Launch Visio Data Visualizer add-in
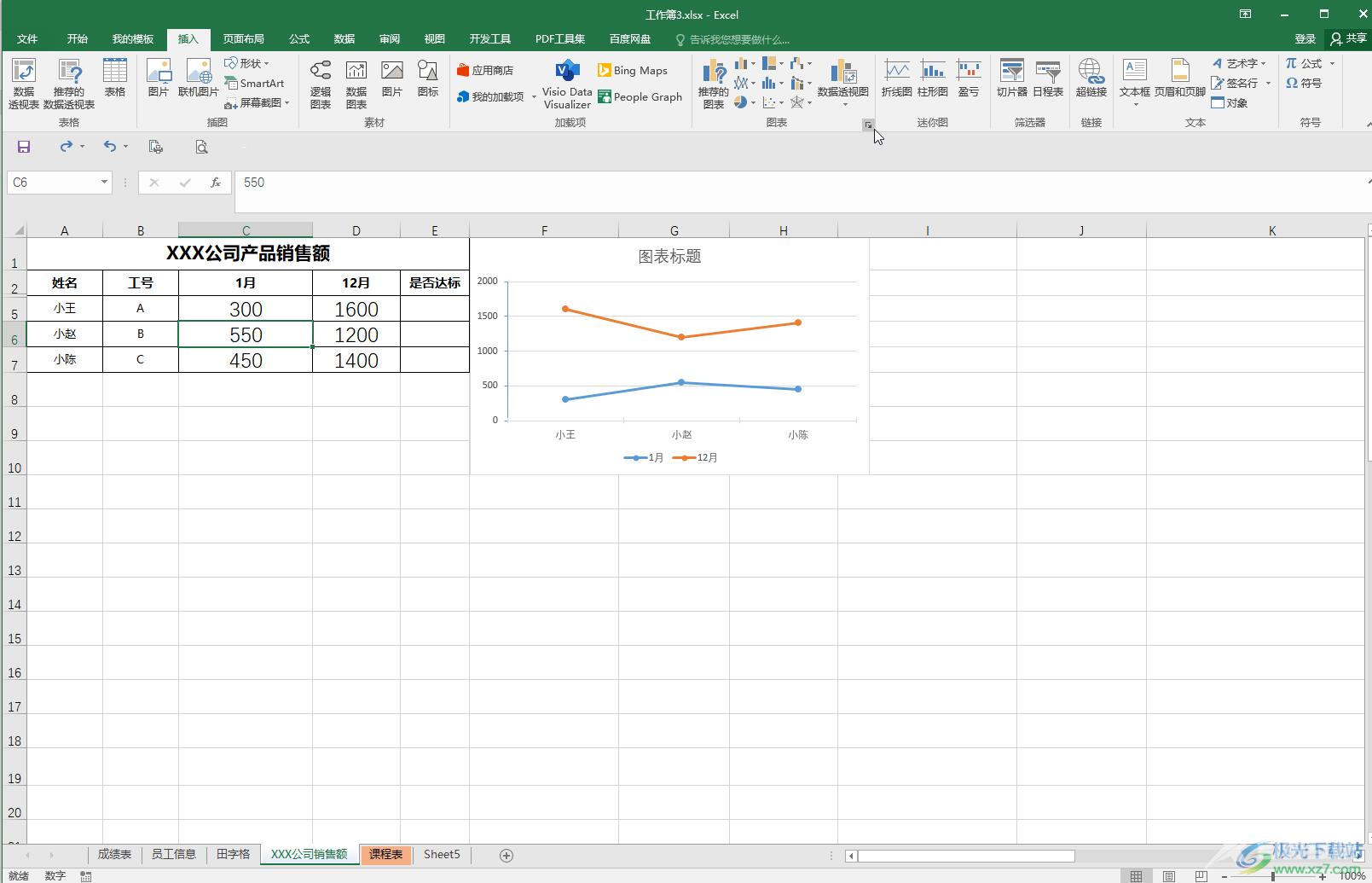 (x=567, y=84)
